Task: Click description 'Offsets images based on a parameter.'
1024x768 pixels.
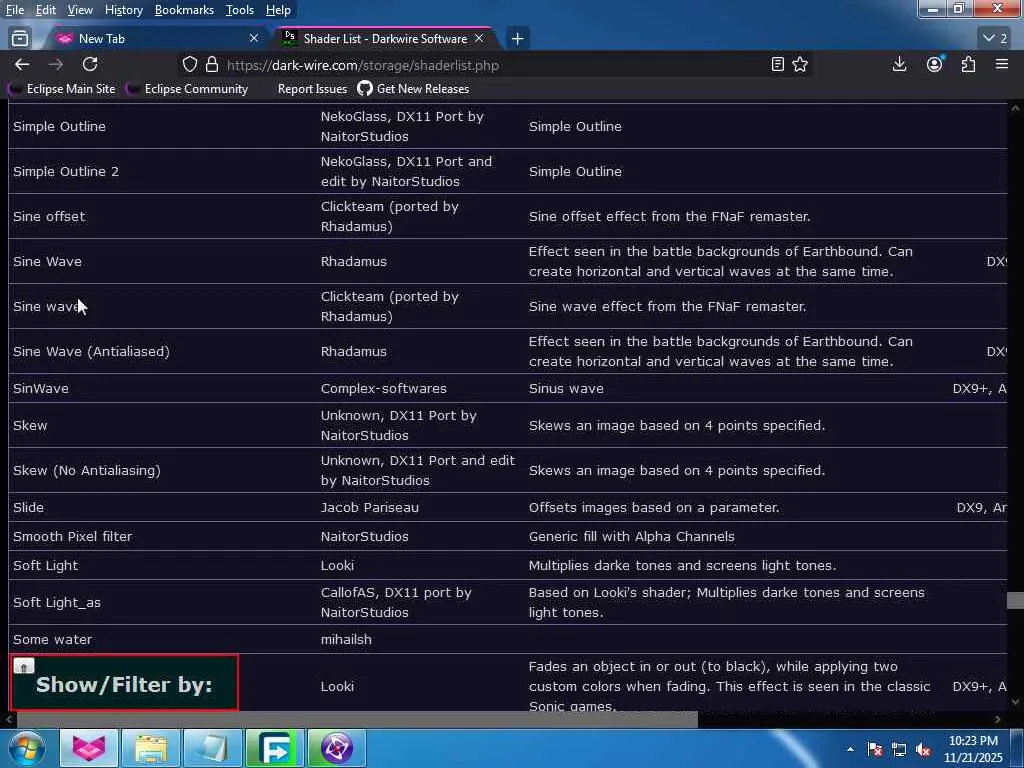Action: tap(654, 507)
